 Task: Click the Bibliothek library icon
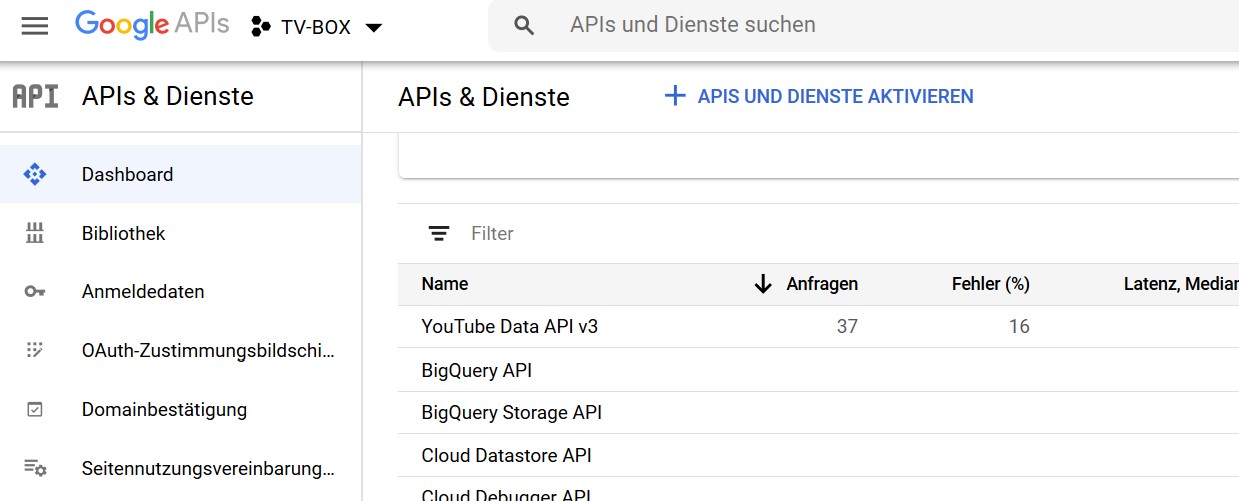(x=35, y=234)
